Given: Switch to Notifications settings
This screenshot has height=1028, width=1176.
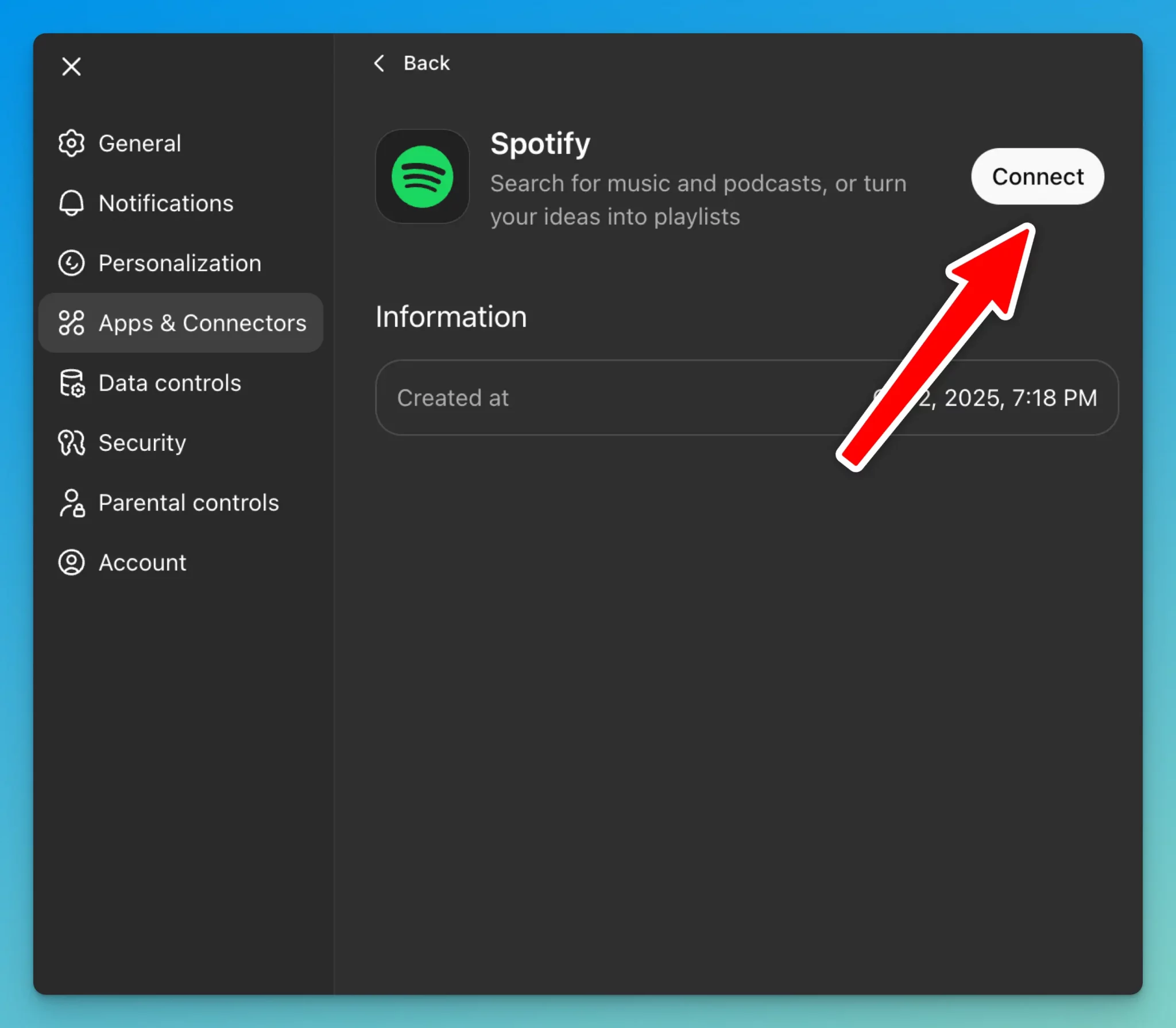Looking at the screenshot, I should [166, 203].
